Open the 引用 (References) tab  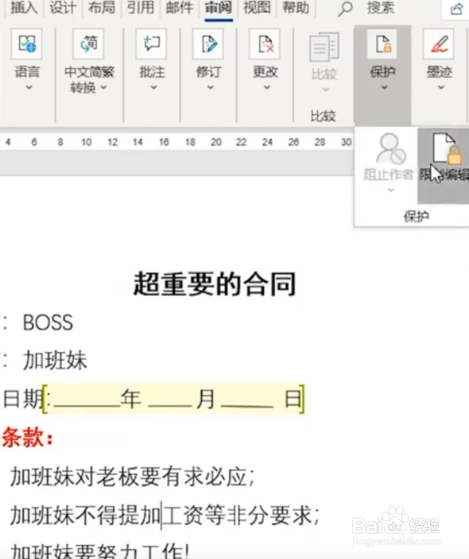coord(140,7)
